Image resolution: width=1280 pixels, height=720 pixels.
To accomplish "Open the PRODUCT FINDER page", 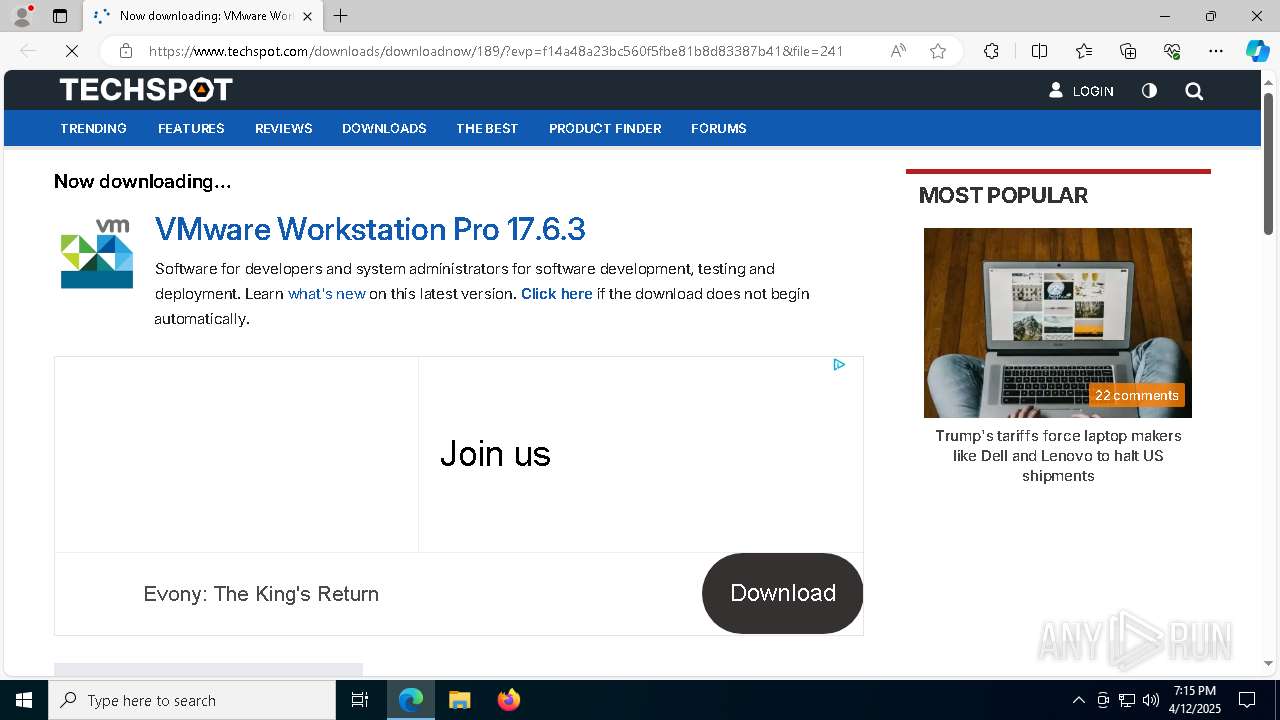I will point(605,128).
